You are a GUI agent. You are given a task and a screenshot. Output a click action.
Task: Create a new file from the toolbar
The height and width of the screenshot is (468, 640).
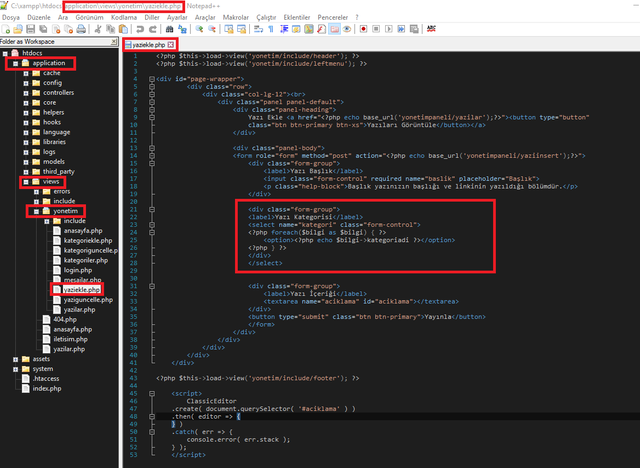(x=6, y=29)
